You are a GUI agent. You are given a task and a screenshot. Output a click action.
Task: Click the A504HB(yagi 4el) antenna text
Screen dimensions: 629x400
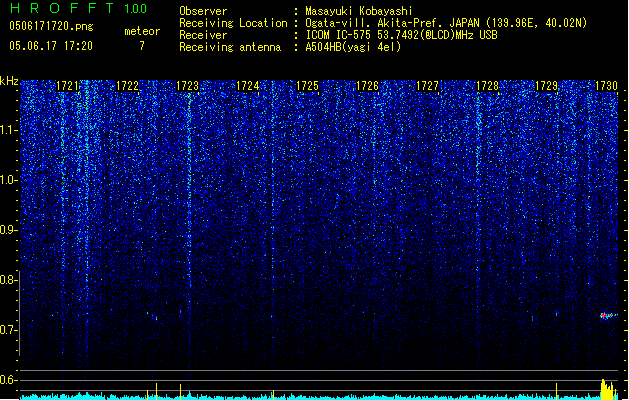point(353,47)
